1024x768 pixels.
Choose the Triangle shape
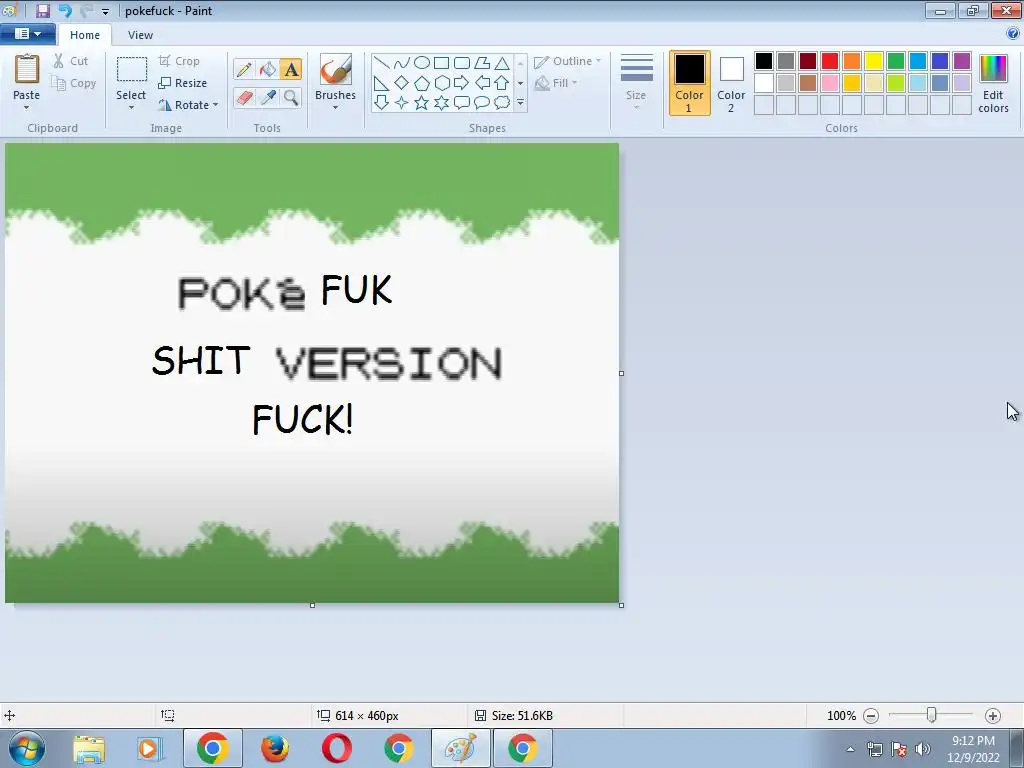502,63
